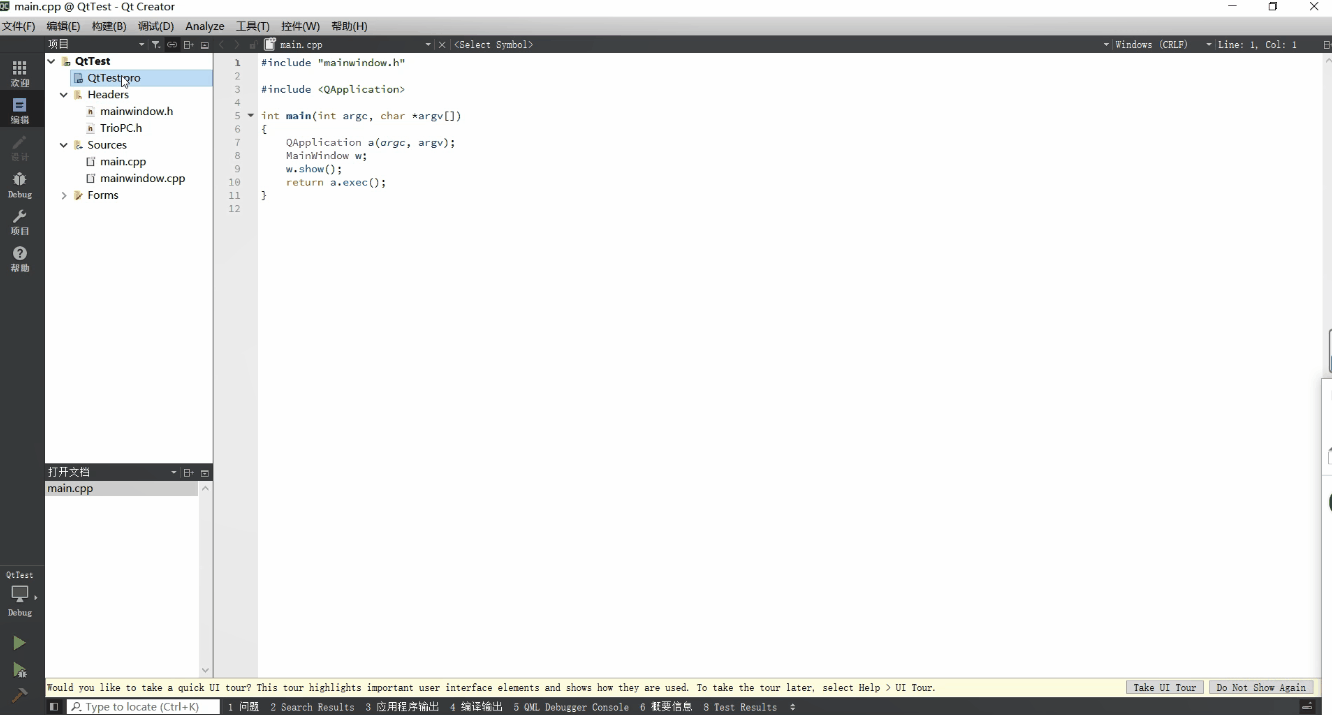Image resolution: width=1332 pixels, height=715 pixels.
Task: Collapse the QtTest project root
Action: point(52,61)
